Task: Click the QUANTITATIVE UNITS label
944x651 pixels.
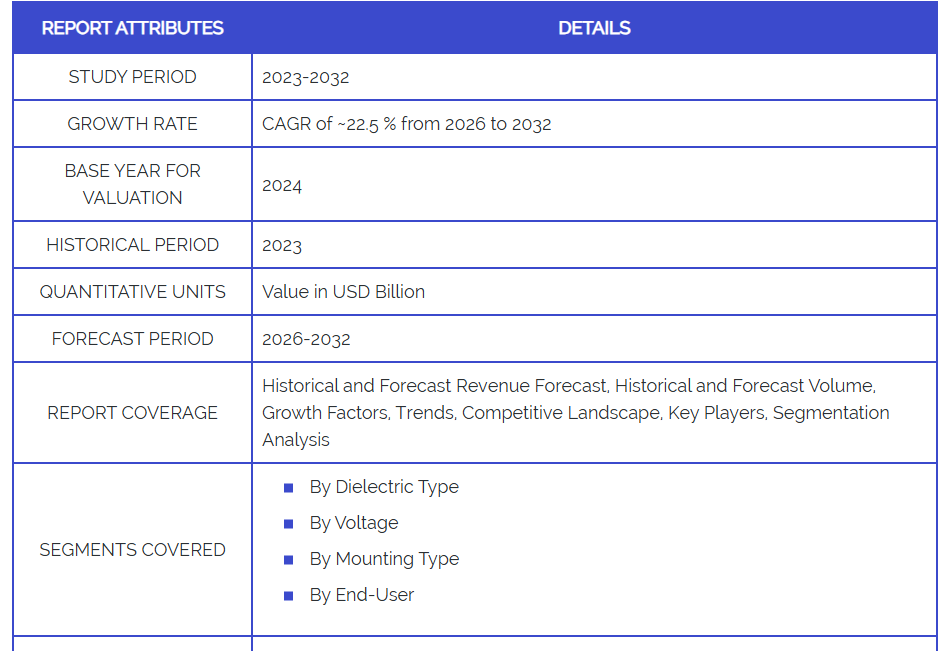Action: [x=132, y=292]
